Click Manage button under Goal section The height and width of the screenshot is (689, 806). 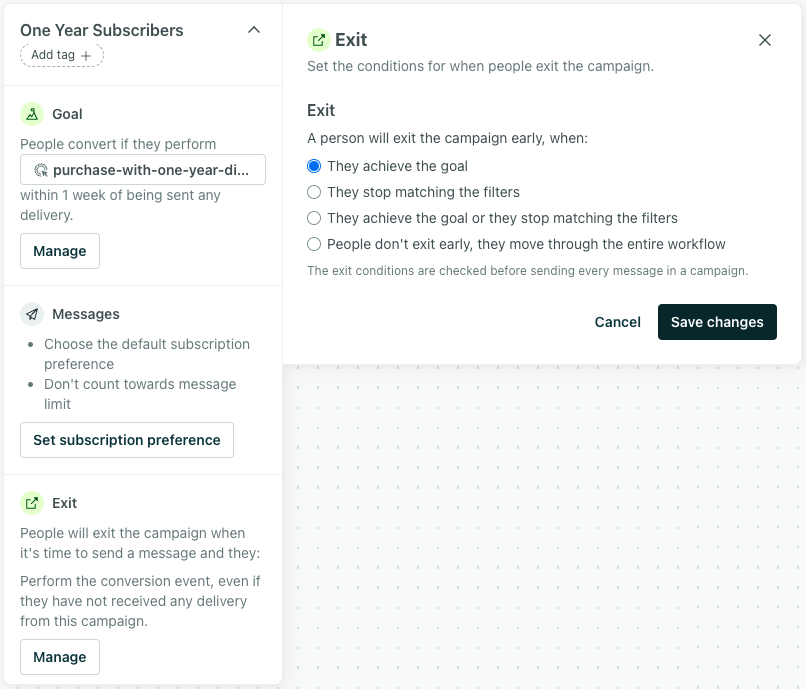click(x=60, y=251)
